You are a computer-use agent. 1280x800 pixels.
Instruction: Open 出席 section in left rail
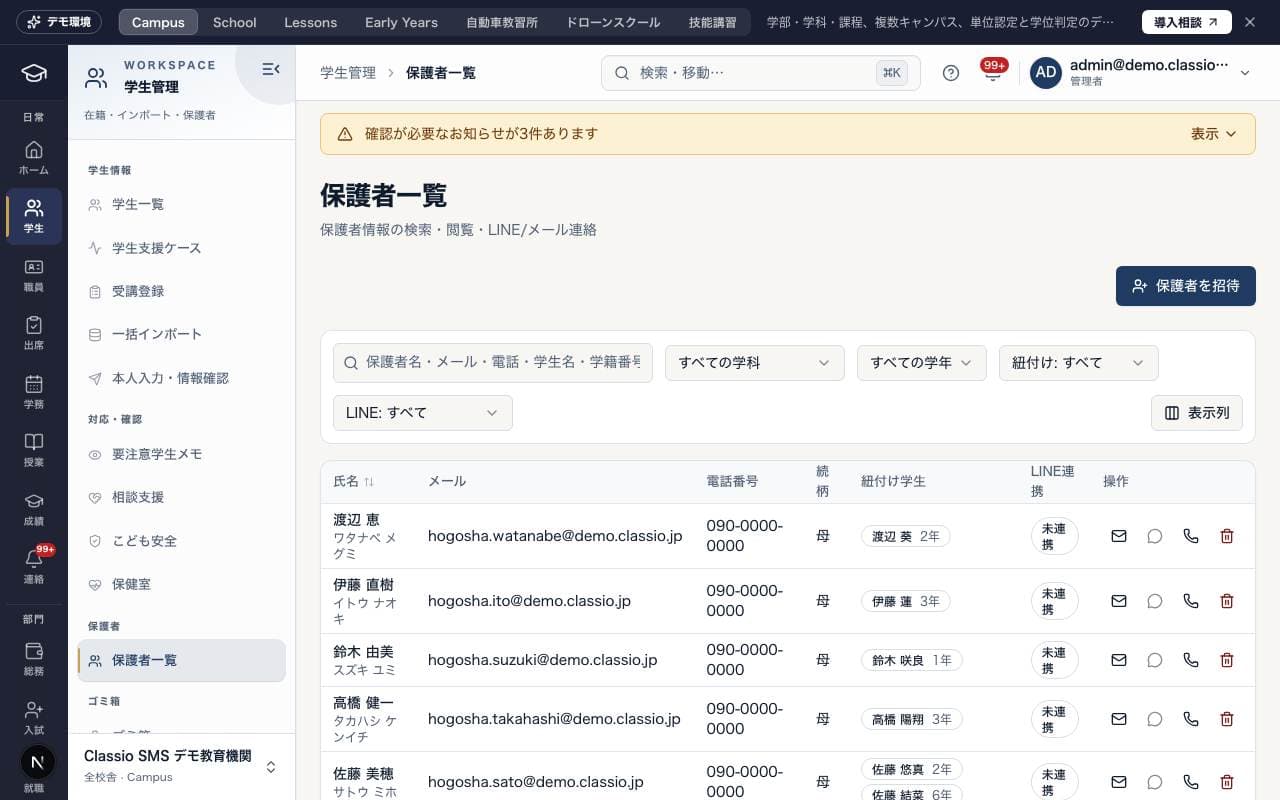point(34,333)
